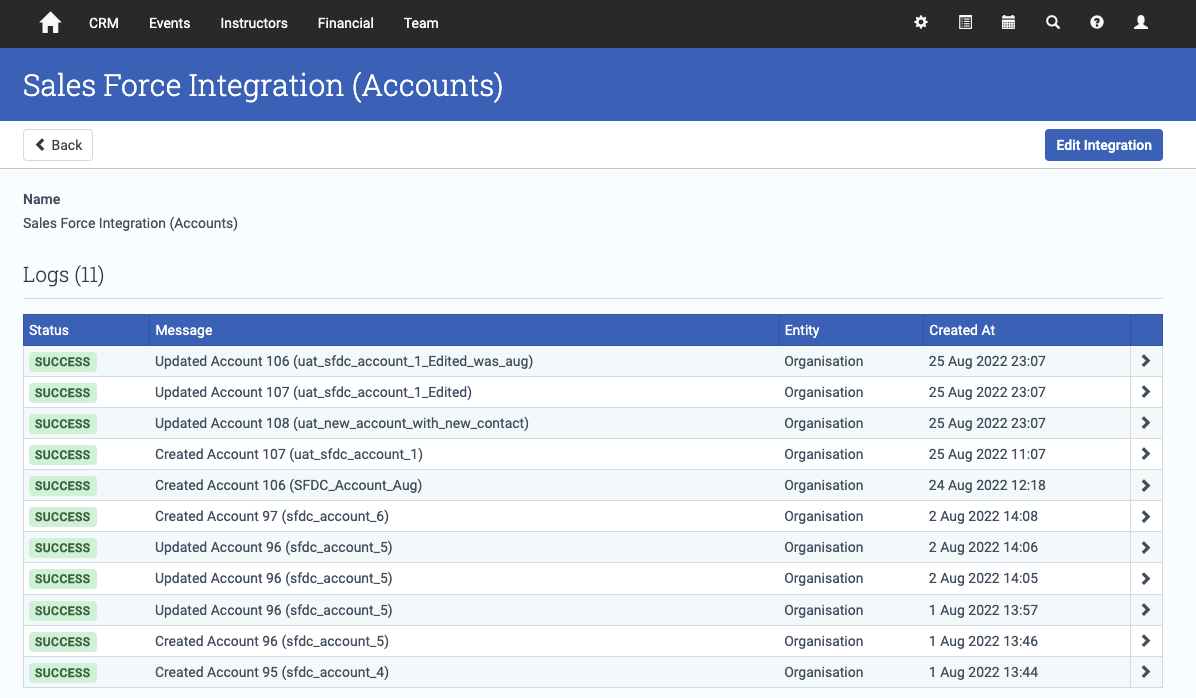The width and height of the screenshot is (1196, 698).
Task: Click date '24 Aug 2022 12:18'
Action: coord(987,485)
